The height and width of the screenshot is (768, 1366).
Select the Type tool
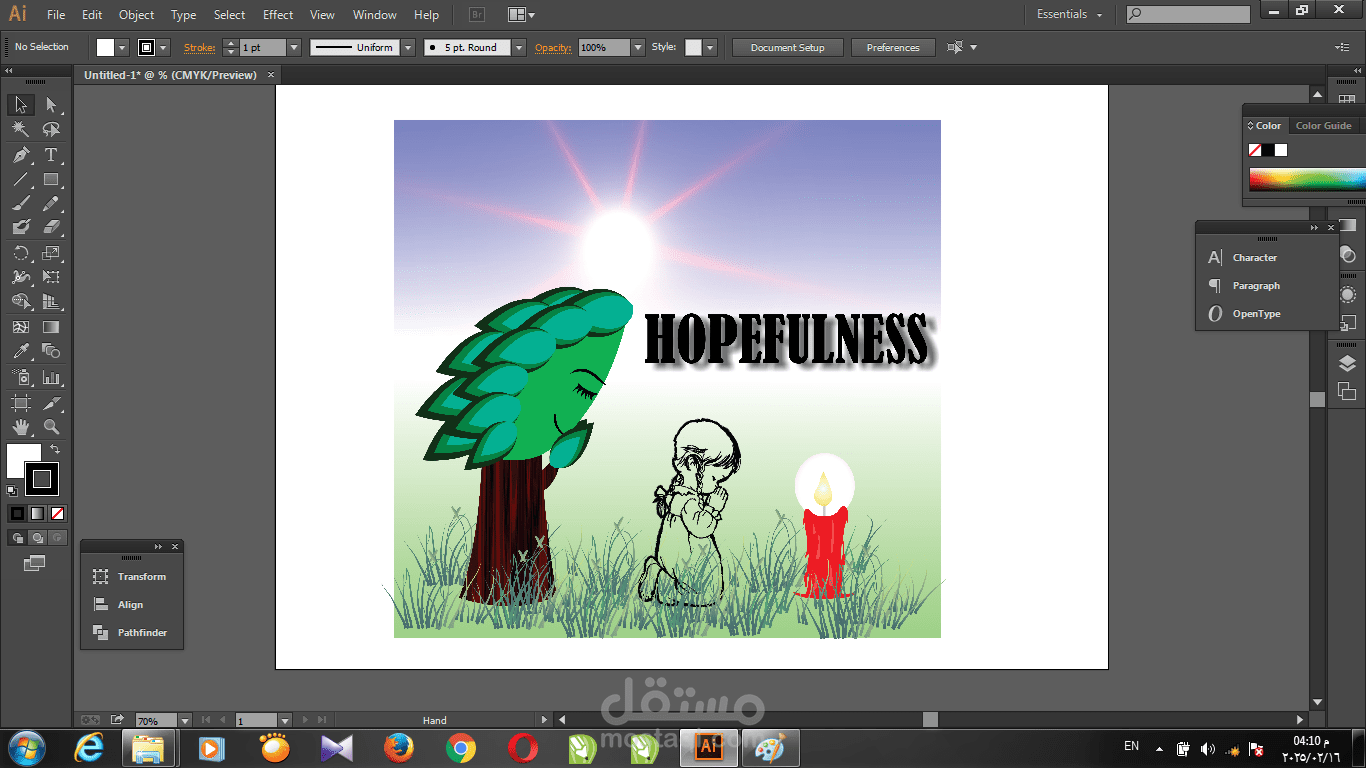[51, 155]
